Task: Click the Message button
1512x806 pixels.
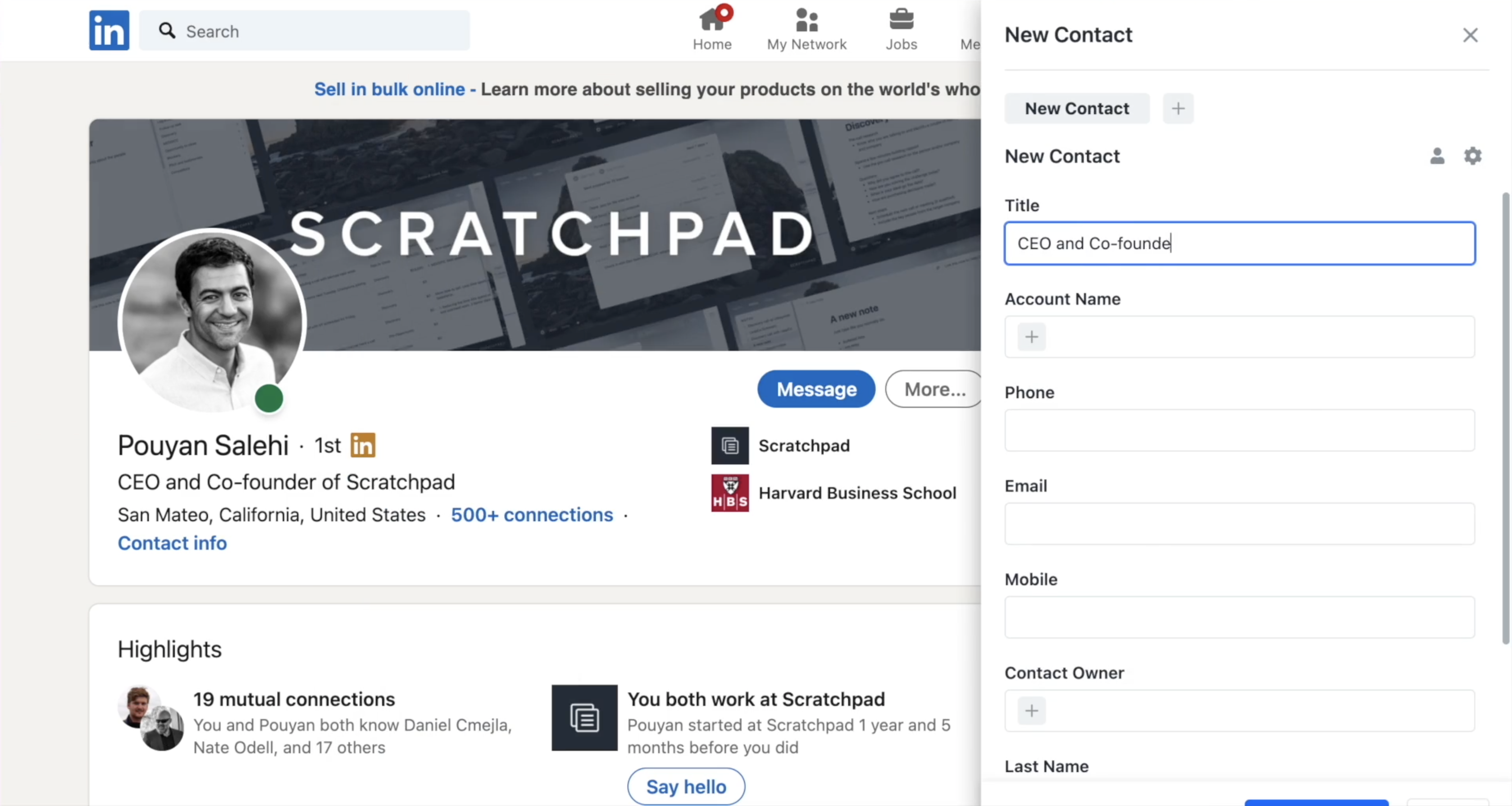Action: [816, 389]
